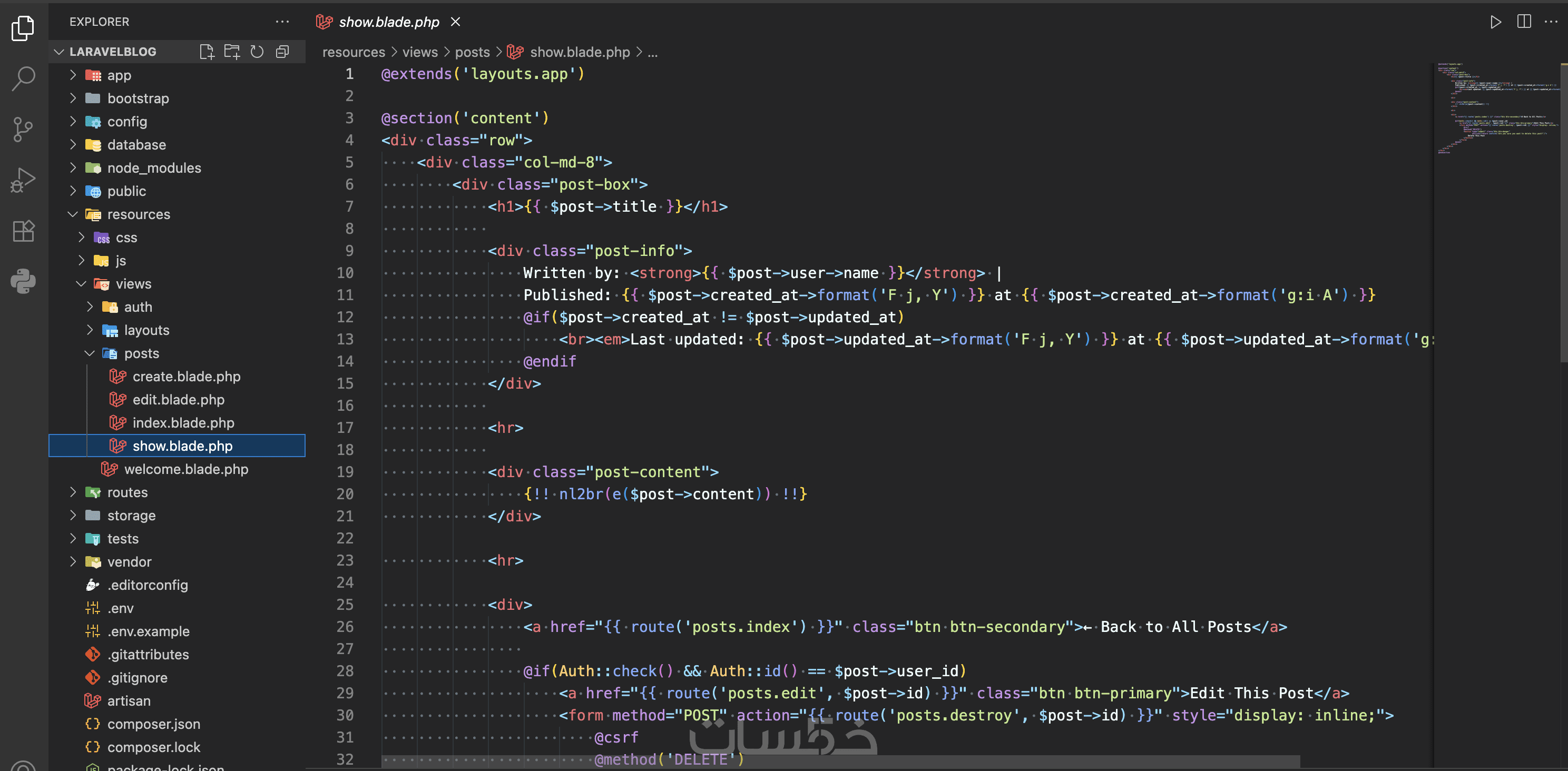Open Source Control view
Viewport: 1568px width, 771px height.
tap(23, 129)
